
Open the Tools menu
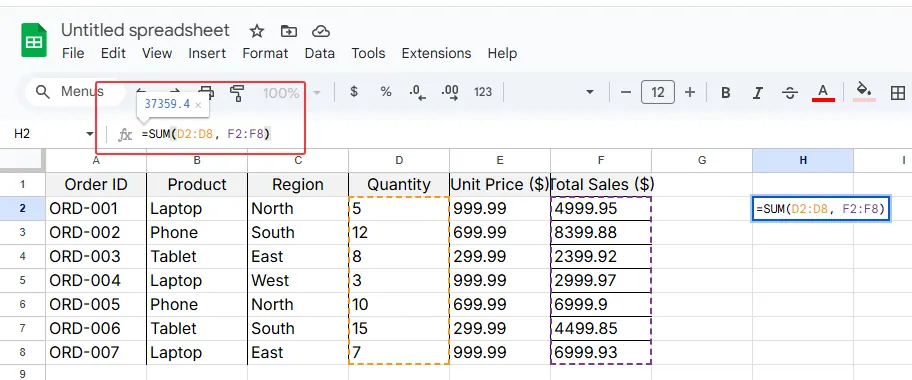[368, 54]
